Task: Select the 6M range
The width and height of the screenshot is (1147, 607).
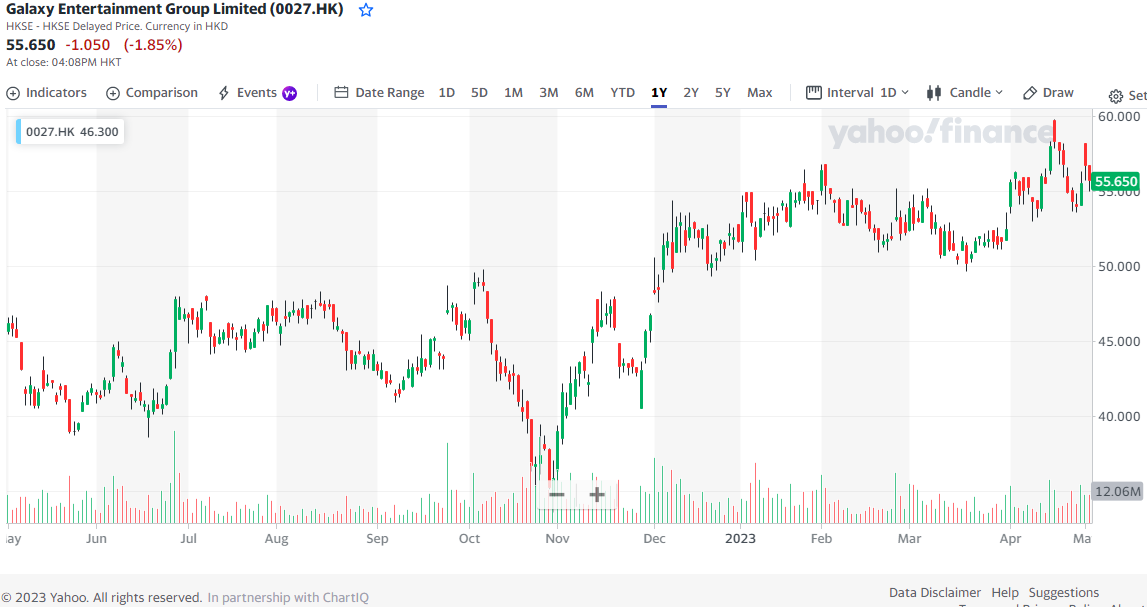Action: pyautogui.click(x=584, y=93)
